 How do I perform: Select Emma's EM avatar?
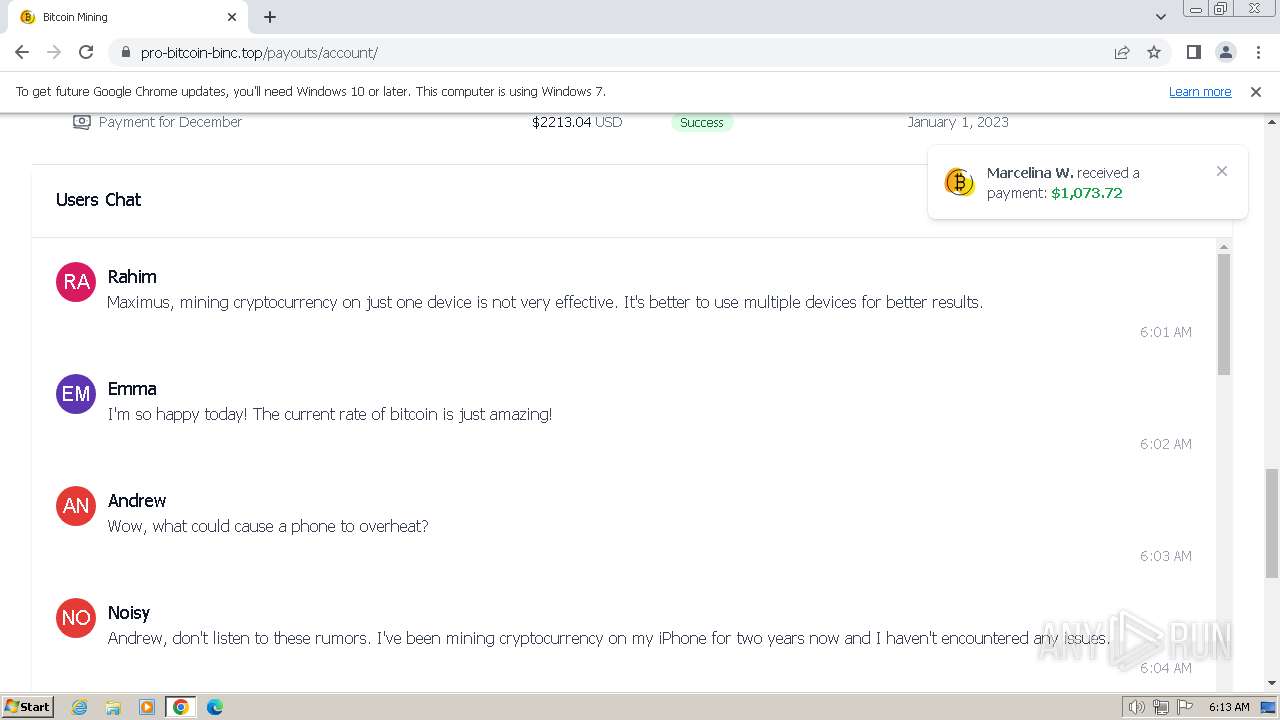76,394
